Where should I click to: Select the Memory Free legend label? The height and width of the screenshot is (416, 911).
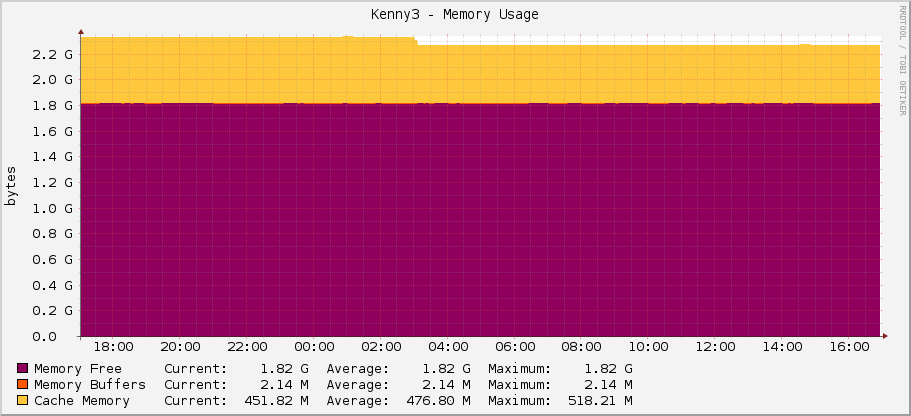pyautogui.click(x=77, y=369)
